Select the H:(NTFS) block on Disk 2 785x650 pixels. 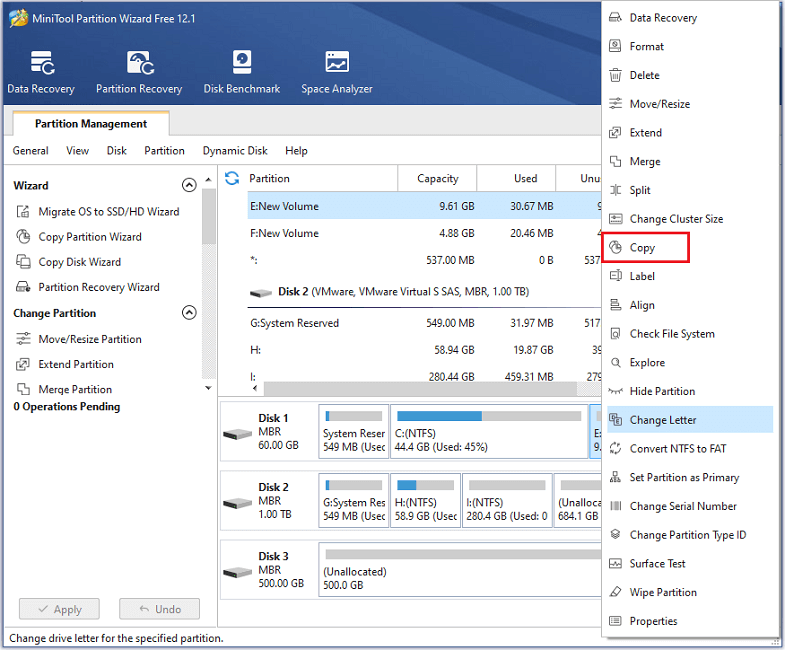[426, 501]
